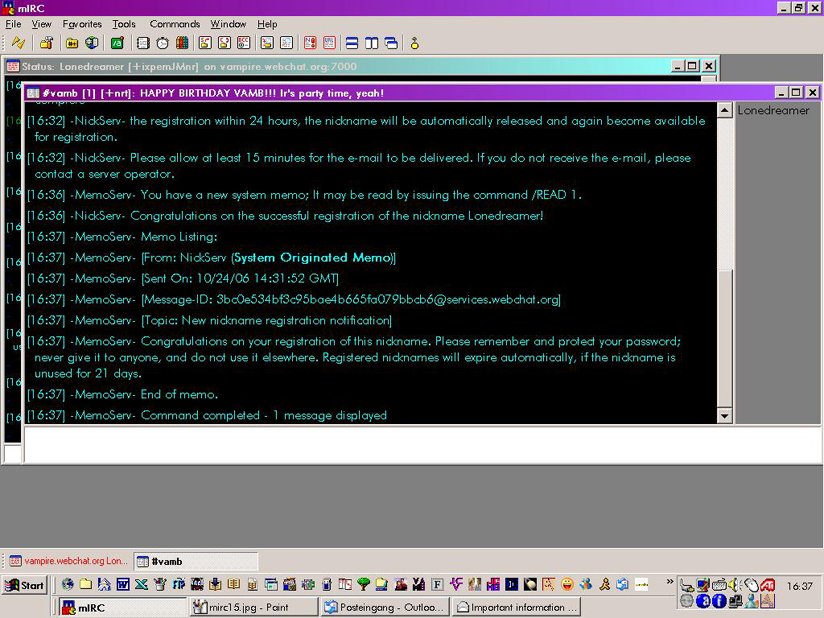
Task: Open the colors books toolbar icon
Action: pos(182,43)
